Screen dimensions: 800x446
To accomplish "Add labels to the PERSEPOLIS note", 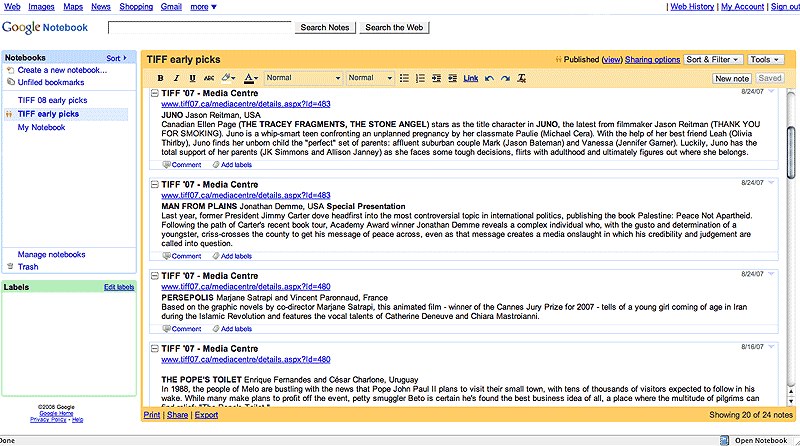I will coord(232,329).
